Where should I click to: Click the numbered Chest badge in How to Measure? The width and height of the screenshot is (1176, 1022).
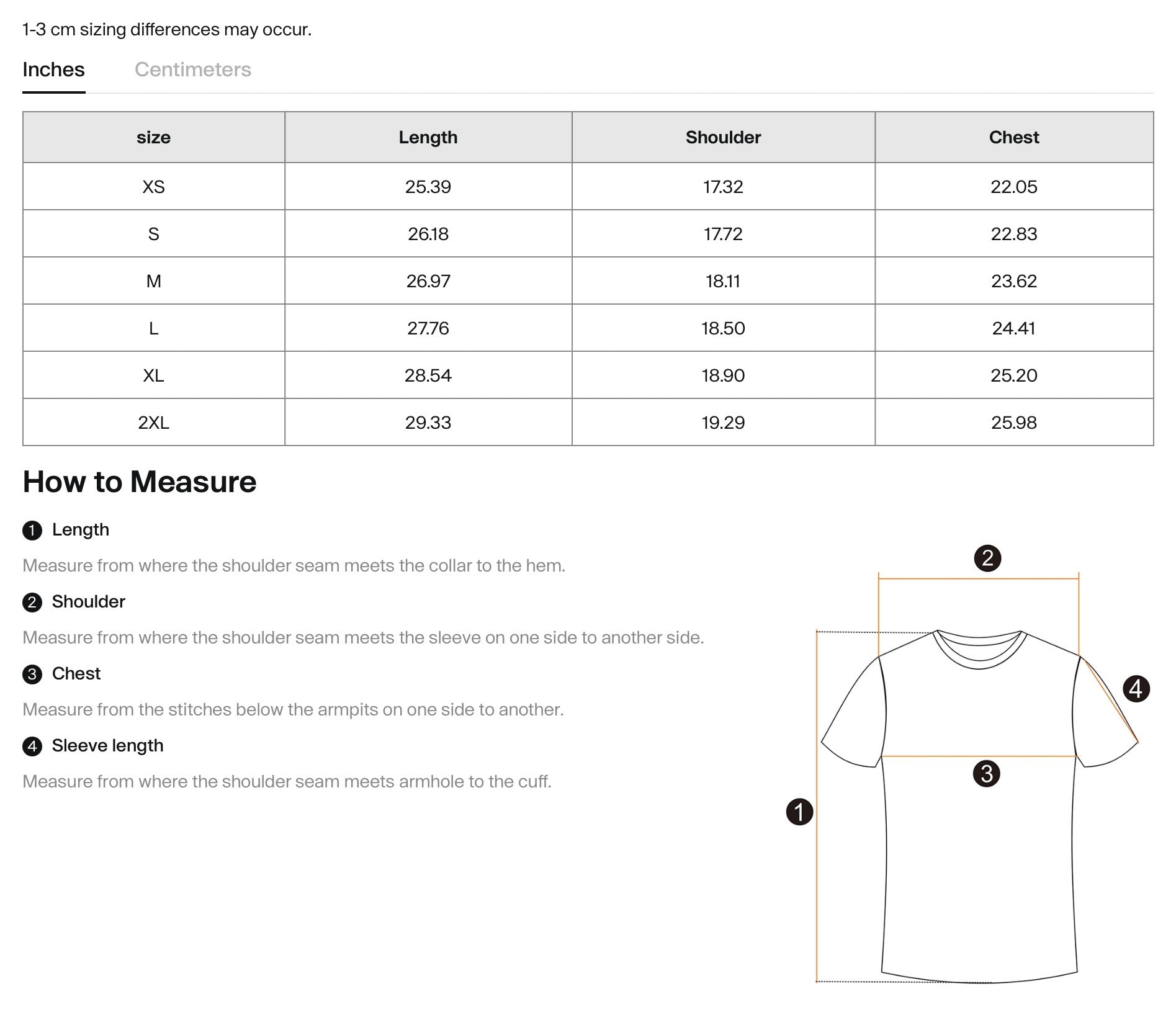(x=31, y=674)
